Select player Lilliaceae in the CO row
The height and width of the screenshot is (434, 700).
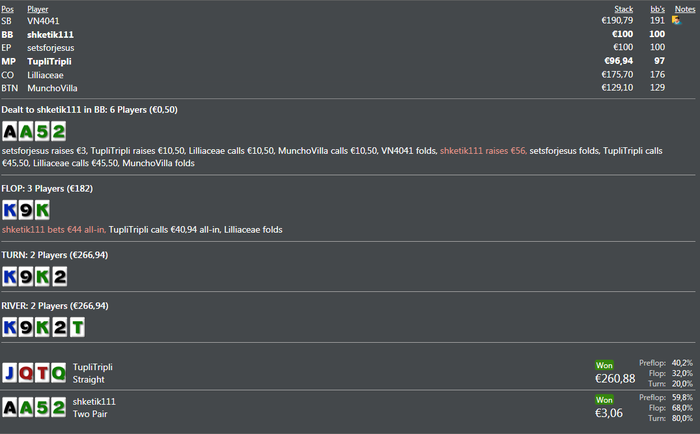tap(48, 73)
